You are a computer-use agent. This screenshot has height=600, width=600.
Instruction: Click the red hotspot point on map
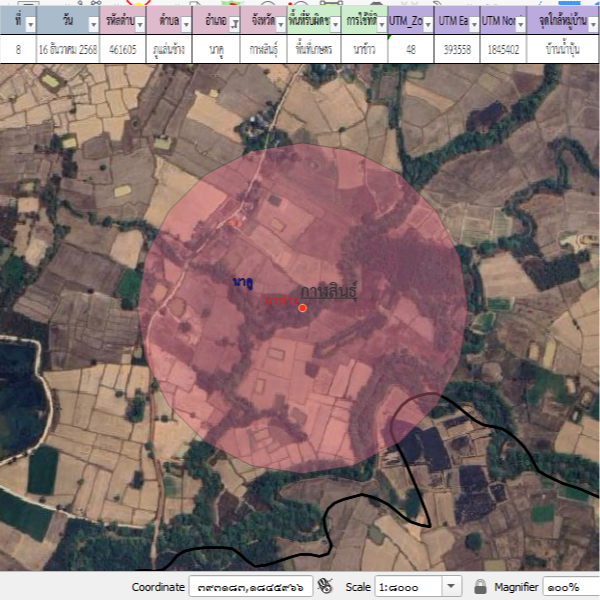(302, 308)
